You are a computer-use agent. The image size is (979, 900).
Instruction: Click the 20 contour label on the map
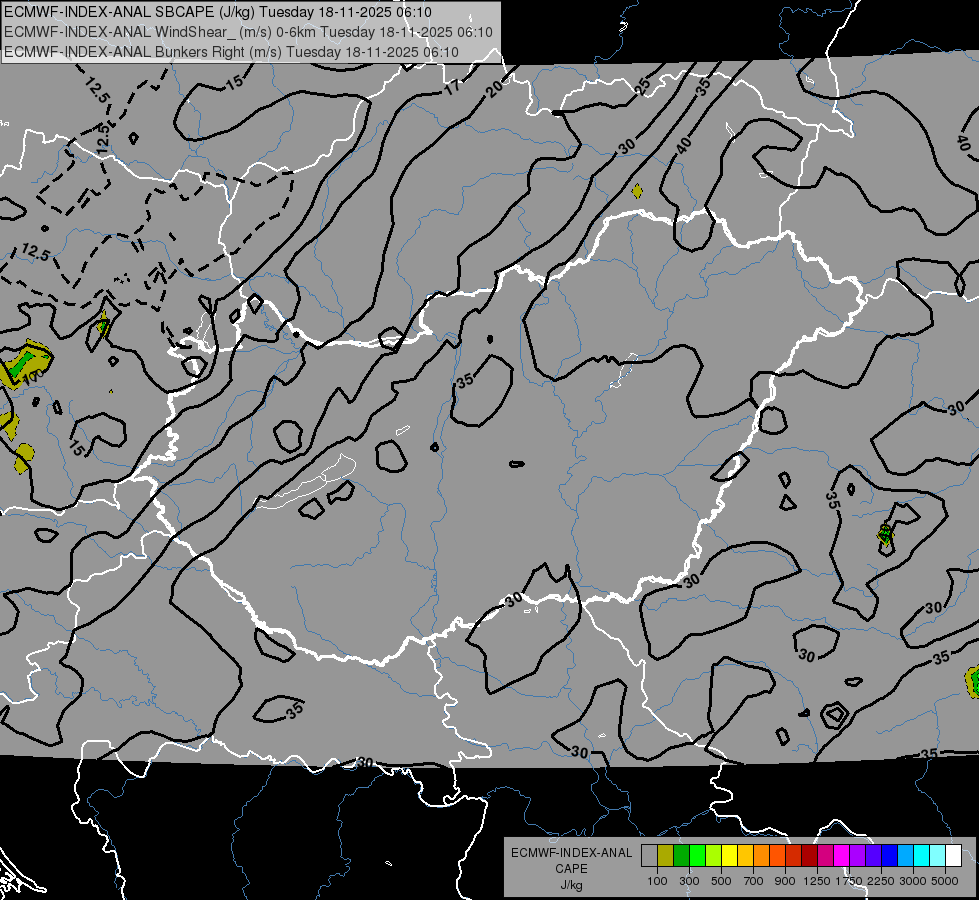494,89
